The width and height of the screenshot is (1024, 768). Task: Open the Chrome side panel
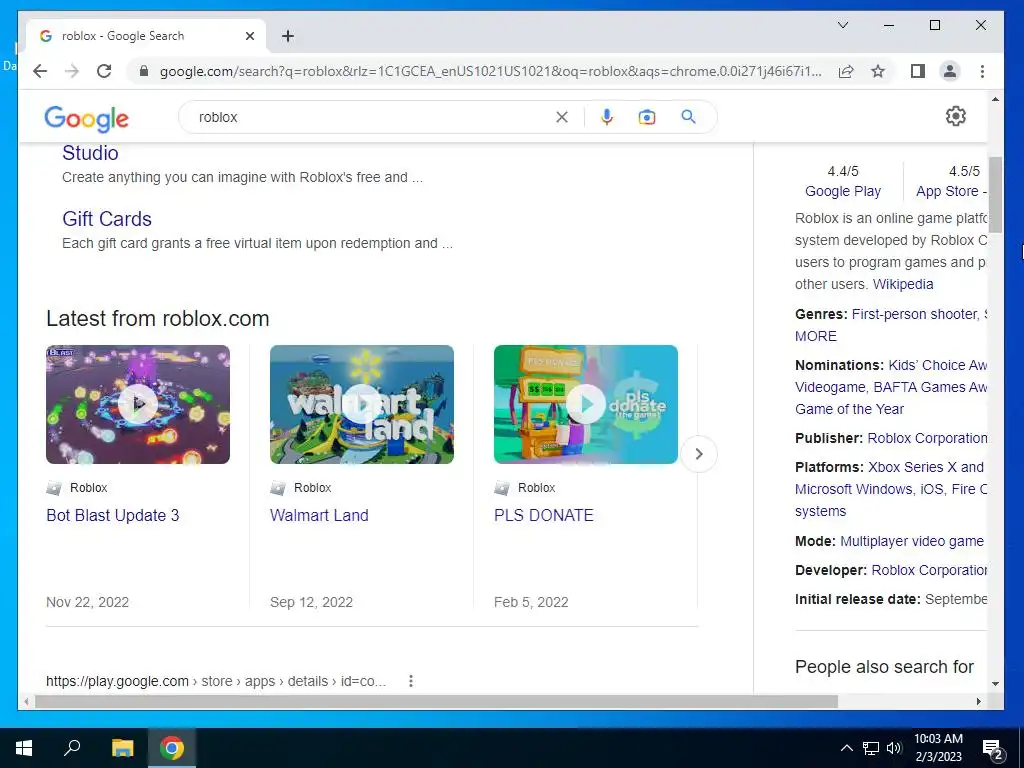tap(918, 71)
